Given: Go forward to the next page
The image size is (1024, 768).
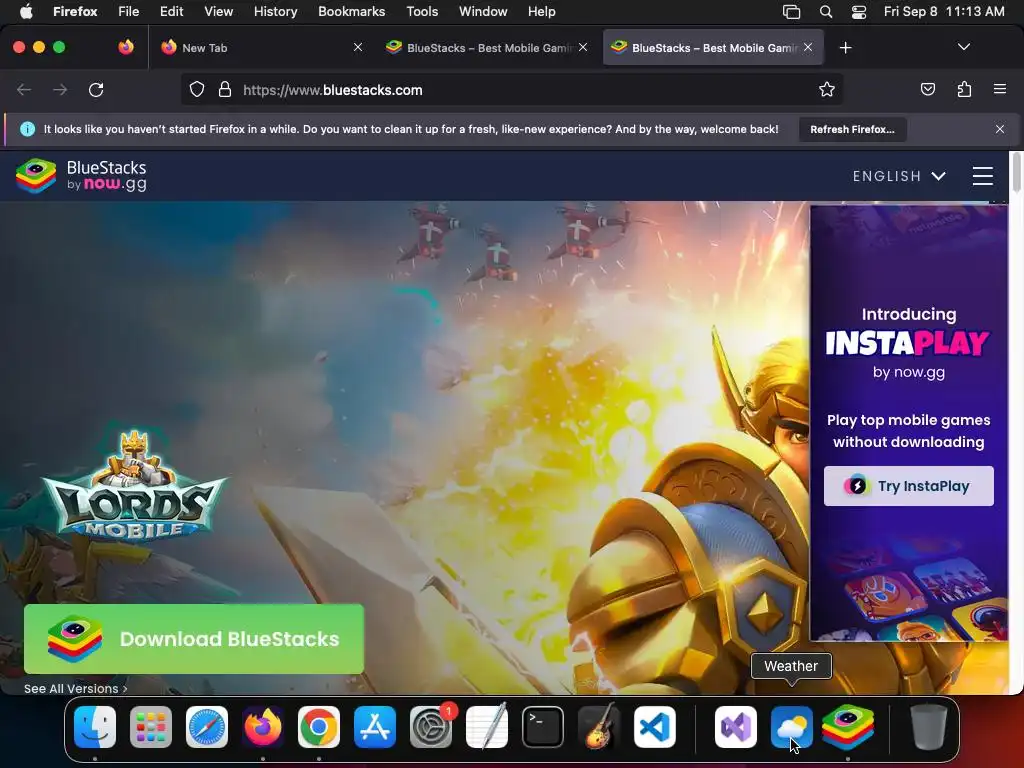Looking at the screenshot, I should [60, 89].
